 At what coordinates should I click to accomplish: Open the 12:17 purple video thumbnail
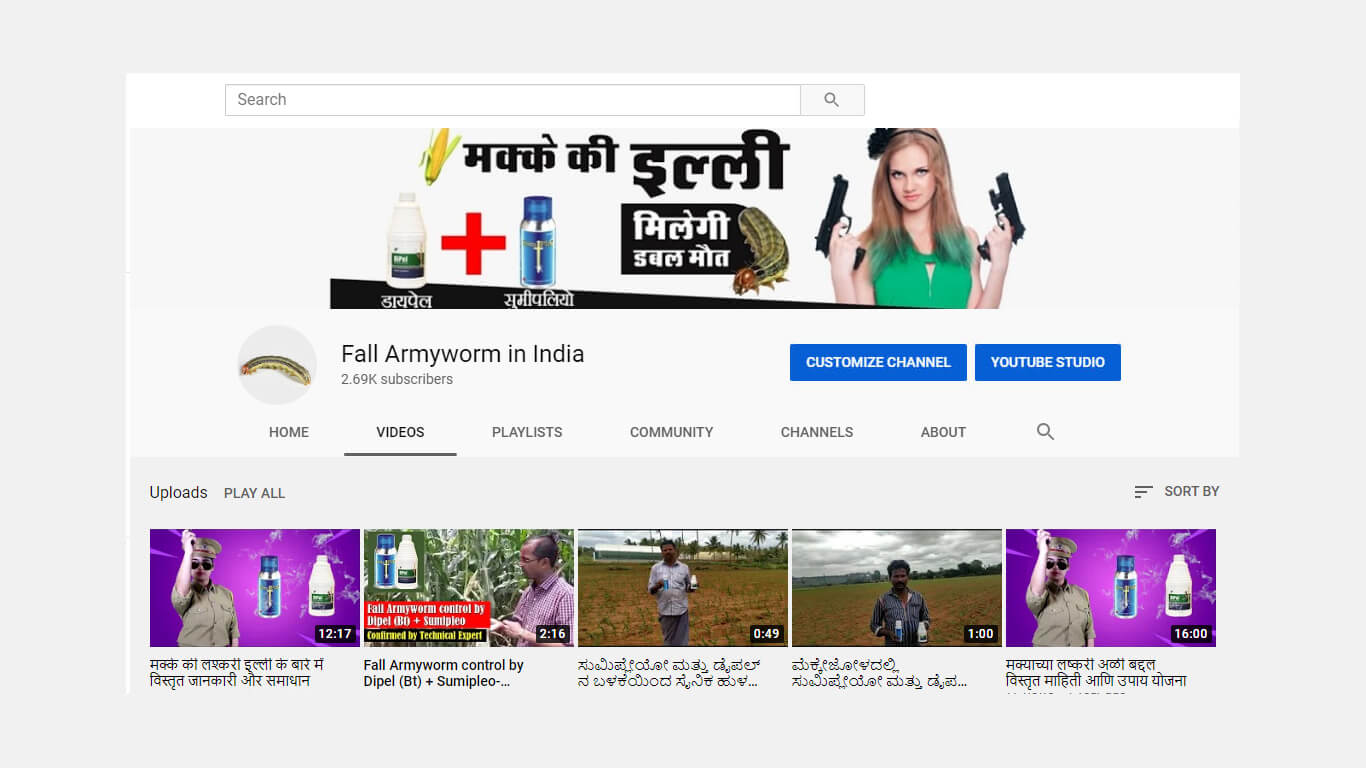click(255, 588)
